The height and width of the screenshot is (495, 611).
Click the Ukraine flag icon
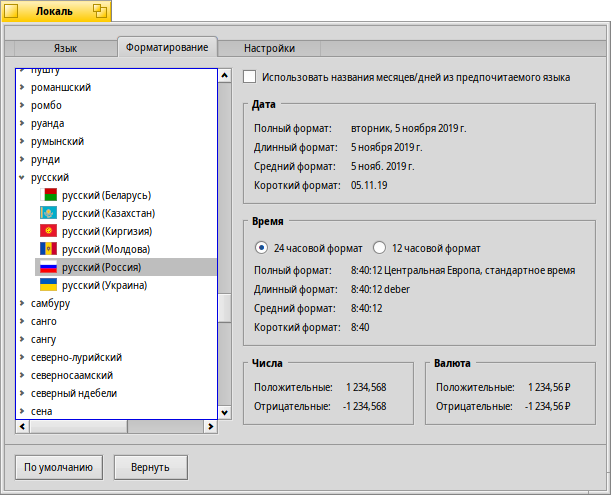point(48,285)
